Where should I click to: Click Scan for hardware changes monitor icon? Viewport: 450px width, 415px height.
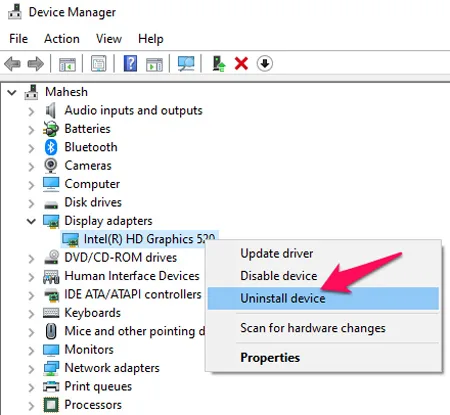[x=186, y=63]
